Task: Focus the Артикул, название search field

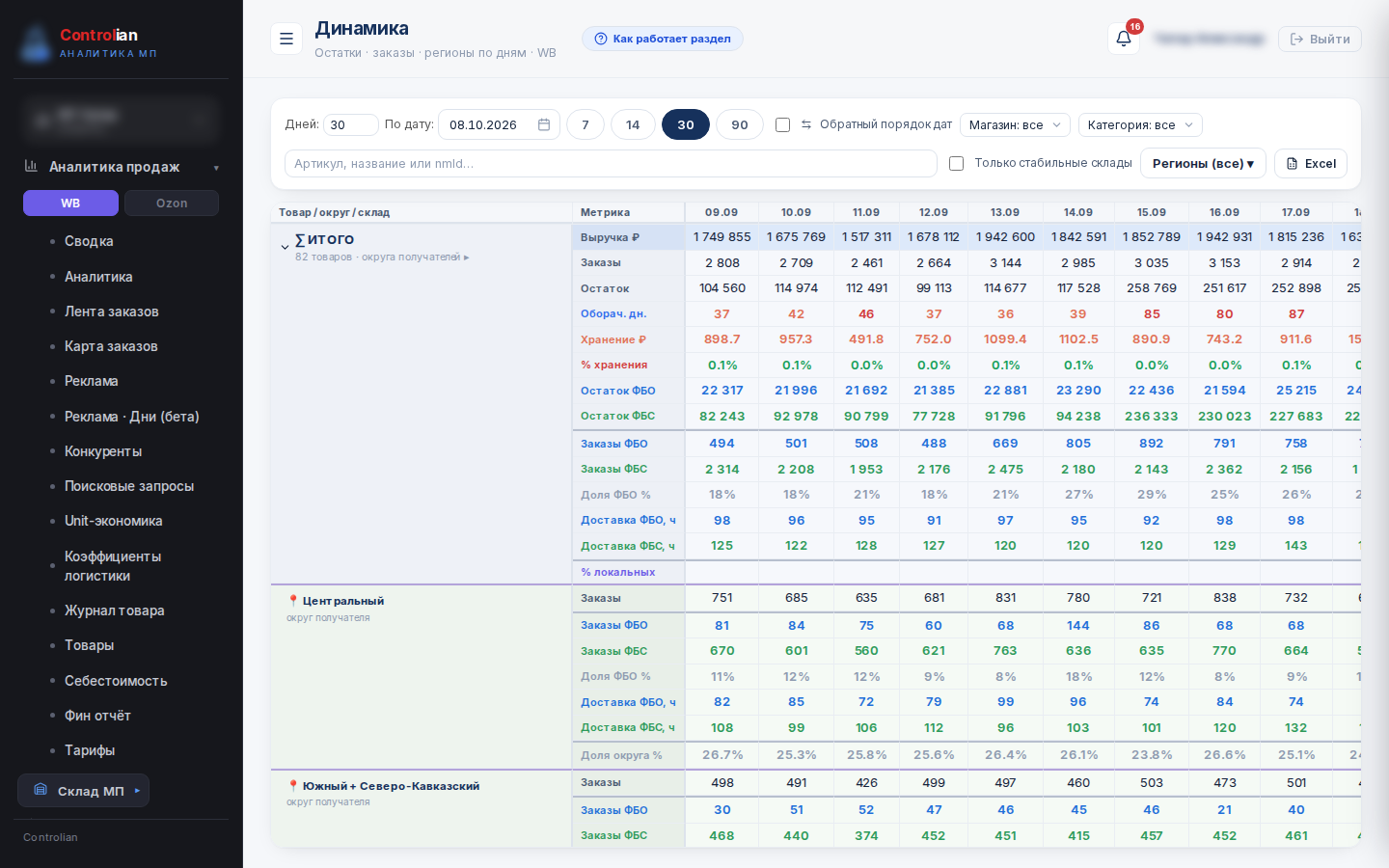Action: pos(611,163)
